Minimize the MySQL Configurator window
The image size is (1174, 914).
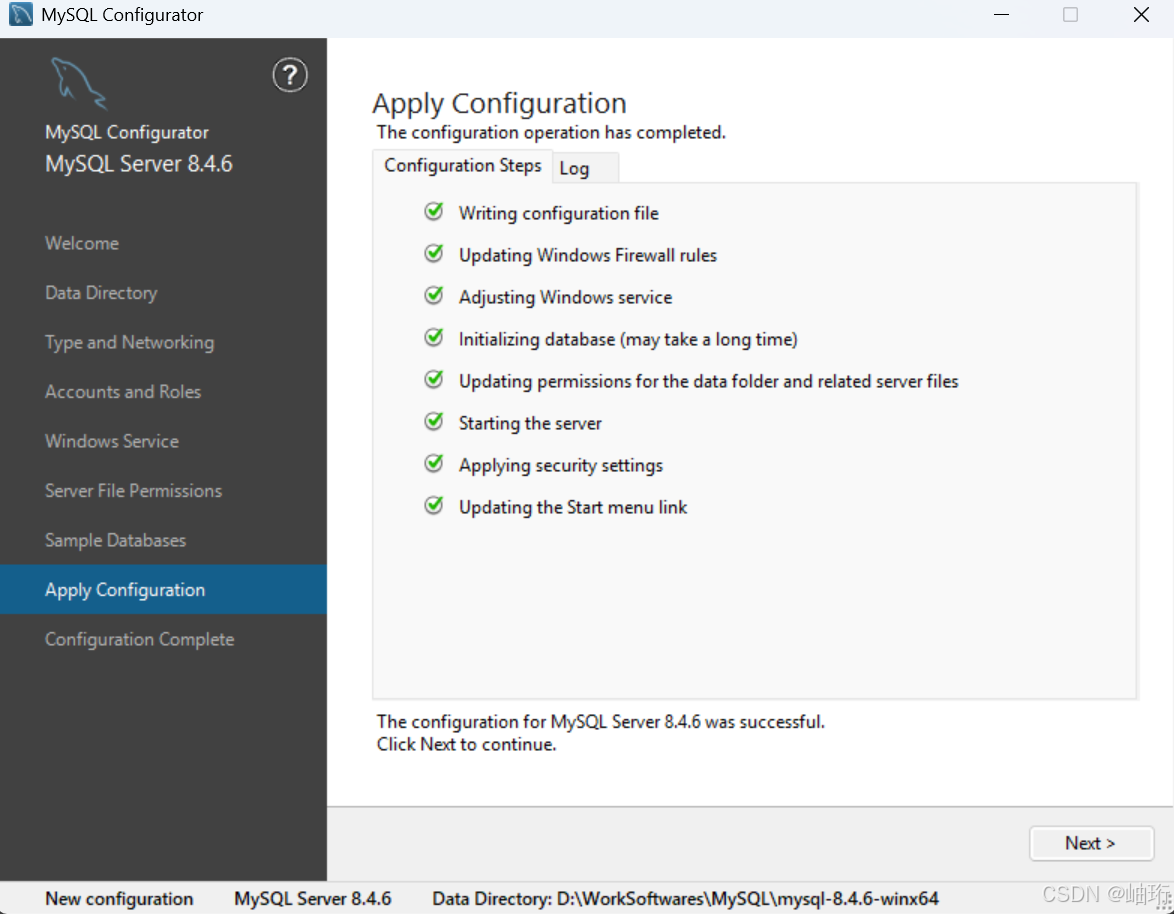click(x=1001, y=15)
